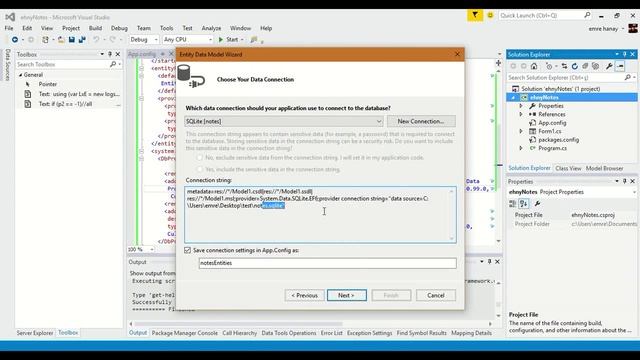Select packages.config in Solution Explorer

pyautogui.click(x=558, y=140)
